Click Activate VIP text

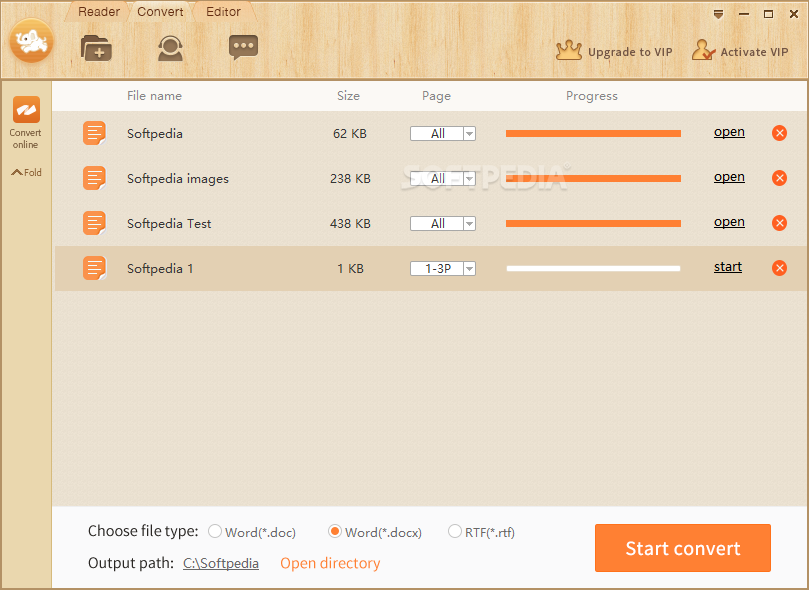[x=754, y=52]
